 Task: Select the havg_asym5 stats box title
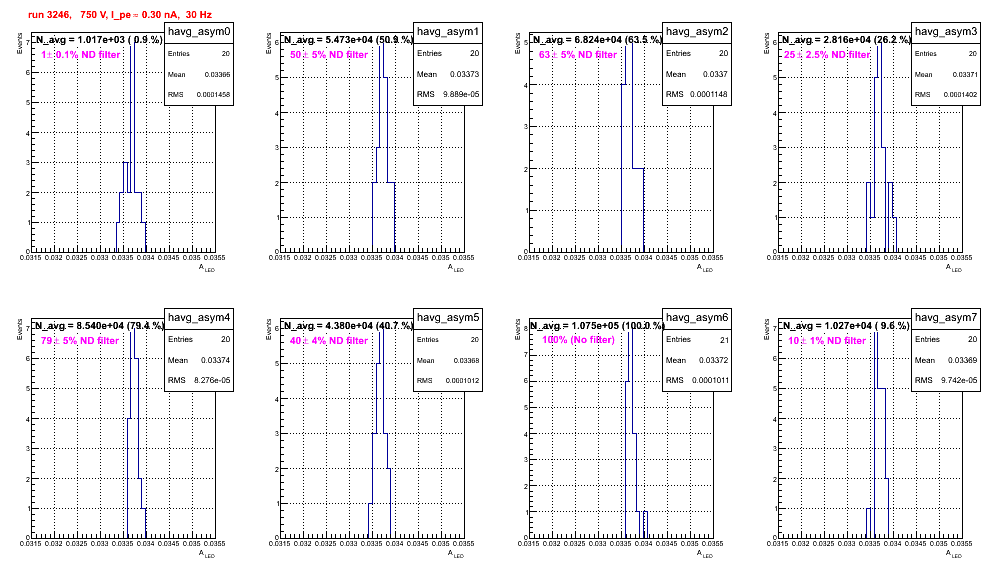pyautogui.click(x=448, y=318)
